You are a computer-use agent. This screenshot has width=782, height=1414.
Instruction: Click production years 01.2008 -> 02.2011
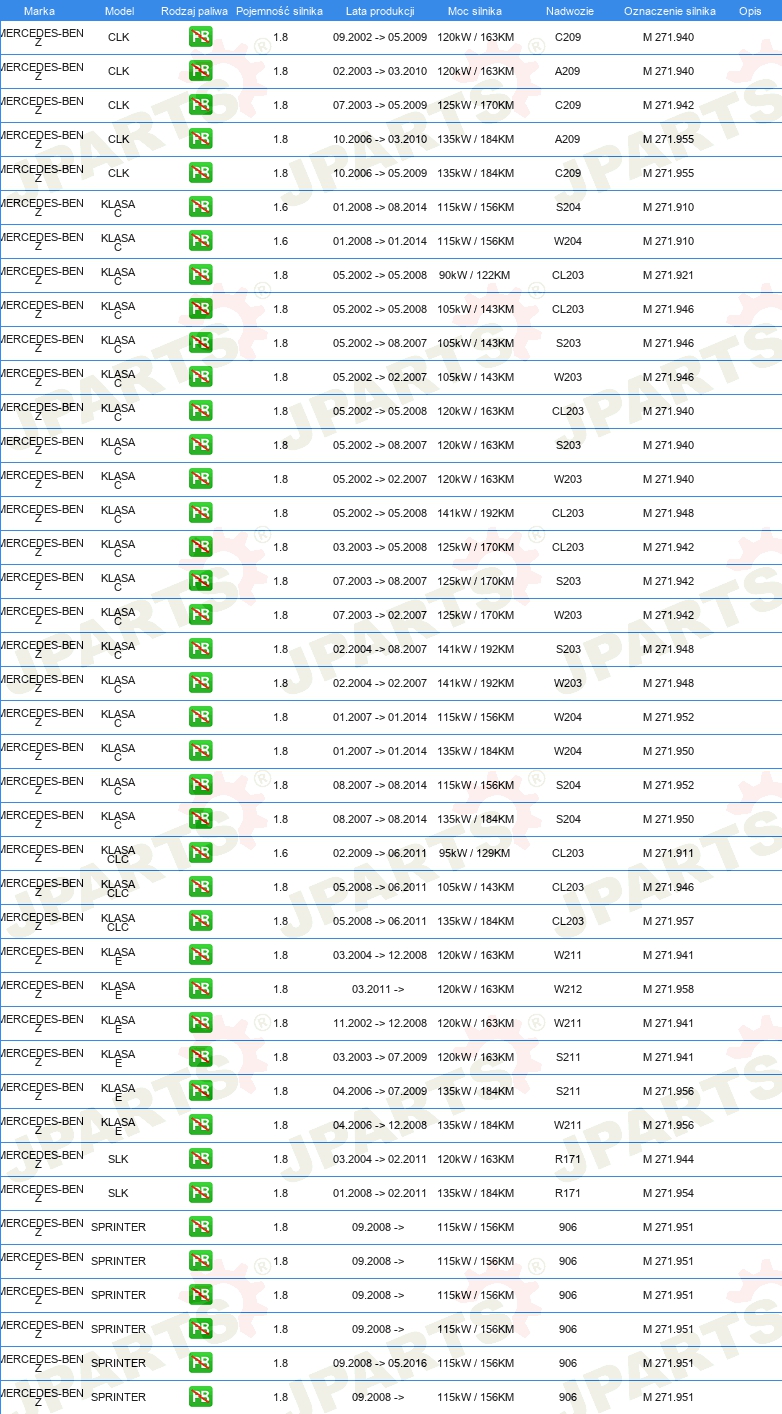pos(380,1193)
